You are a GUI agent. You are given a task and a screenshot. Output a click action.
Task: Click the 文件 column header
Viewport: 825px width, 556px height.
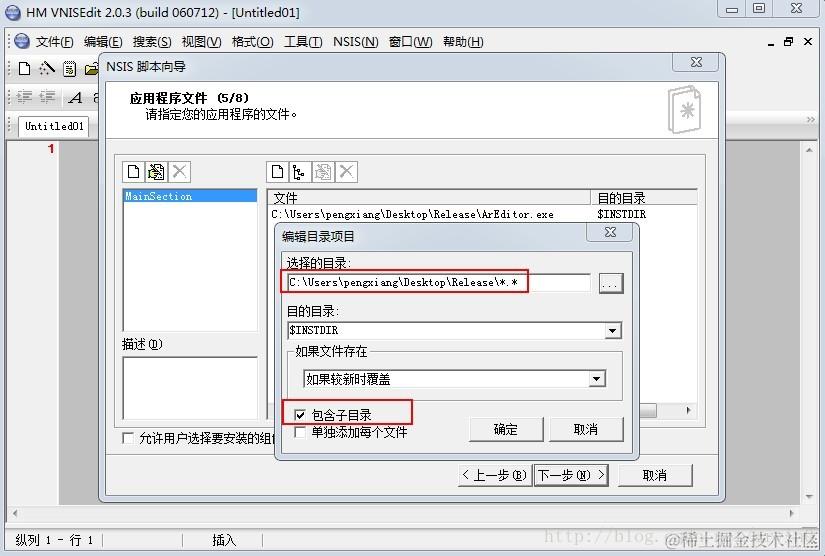(x=429, y=198)
